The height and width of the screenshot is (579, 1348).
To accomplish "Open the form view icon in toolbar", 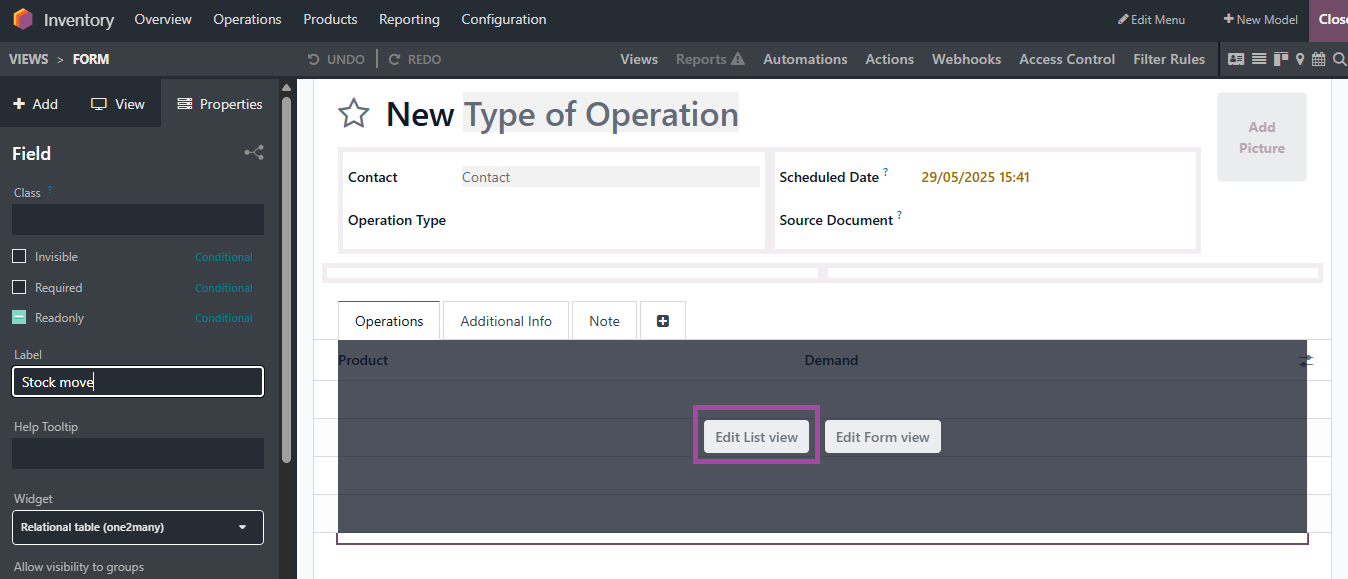I will (1236, 59).
